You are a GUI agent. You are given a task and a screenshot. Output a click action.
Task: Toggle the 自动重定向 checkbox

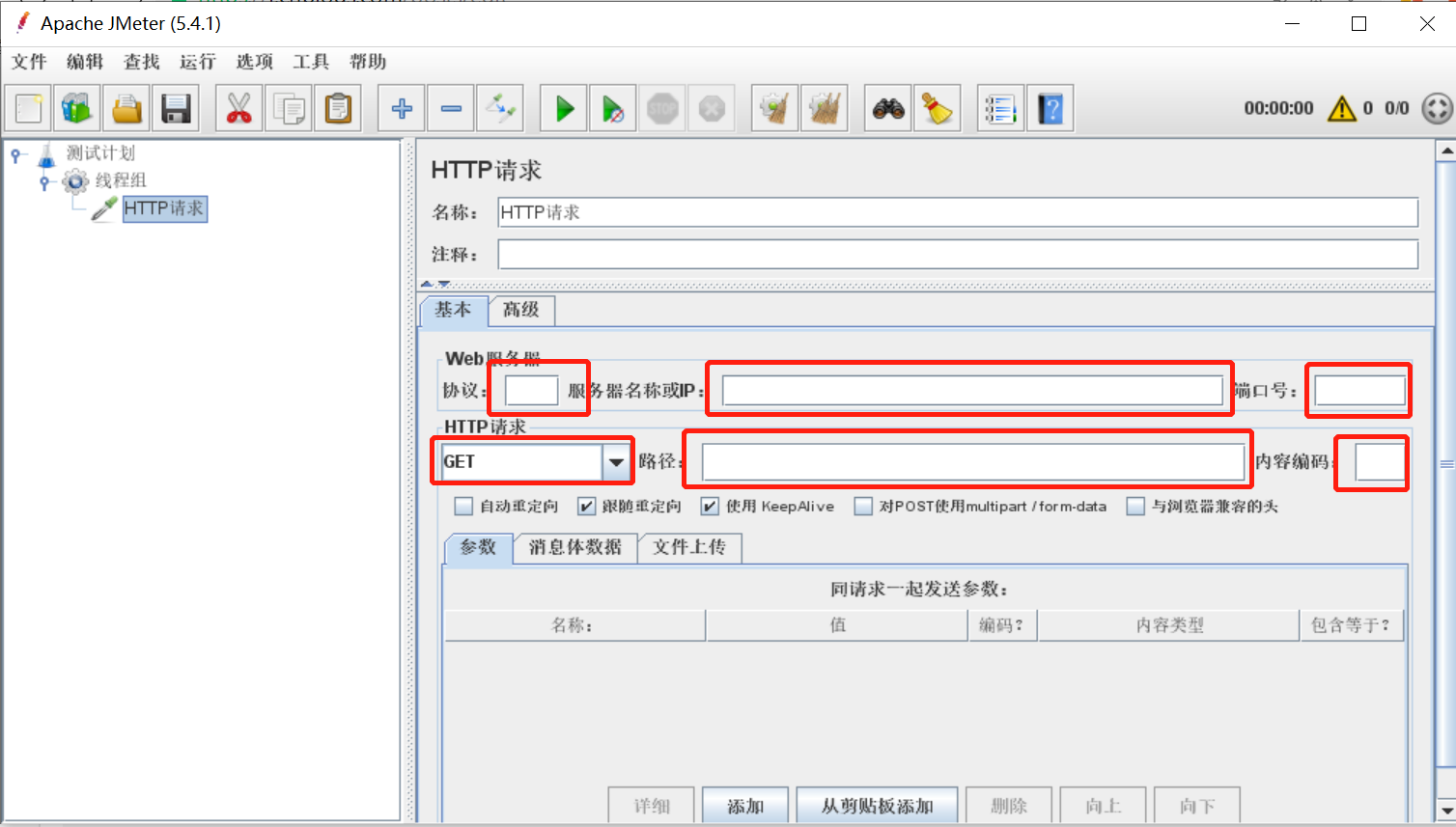point(463,506)
